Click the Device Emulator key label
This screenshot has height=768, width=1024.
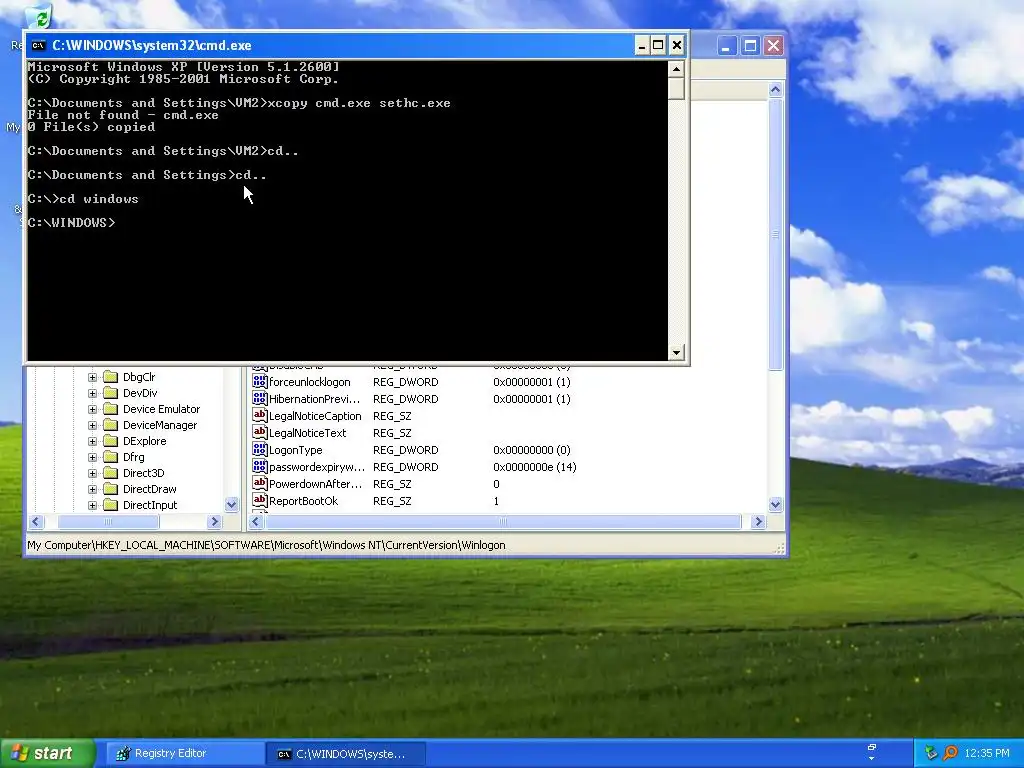pyautogui.click(x=161, y=409)
